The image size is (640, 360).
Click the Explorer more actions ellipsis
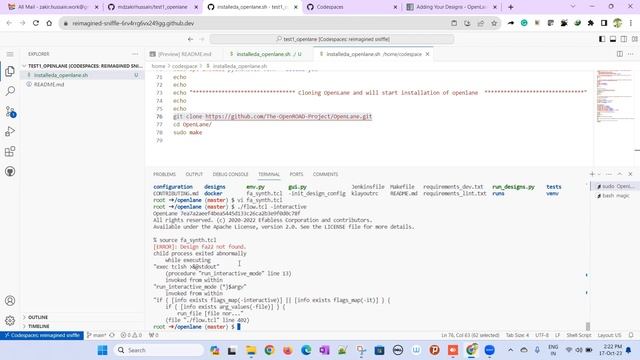pos(135,54)
